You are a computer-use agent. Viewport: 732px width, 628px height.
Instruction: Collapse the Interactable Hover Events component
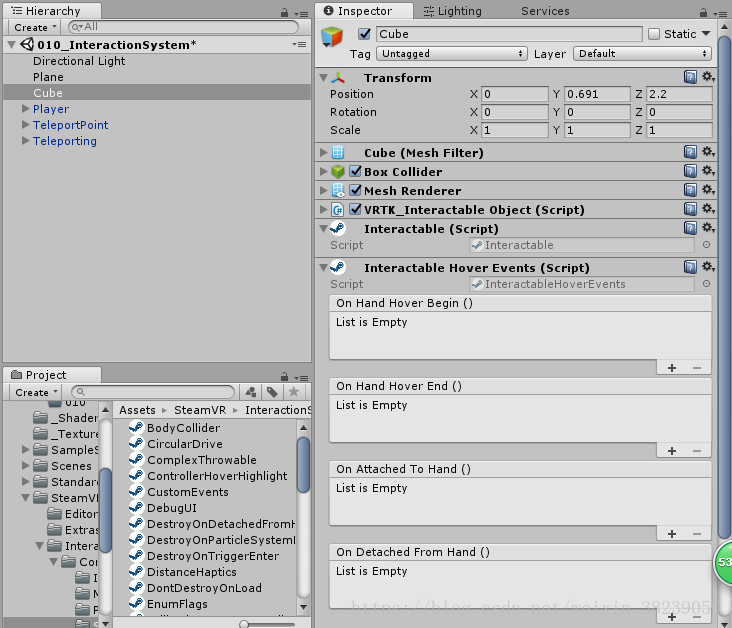tap(324, 268)
